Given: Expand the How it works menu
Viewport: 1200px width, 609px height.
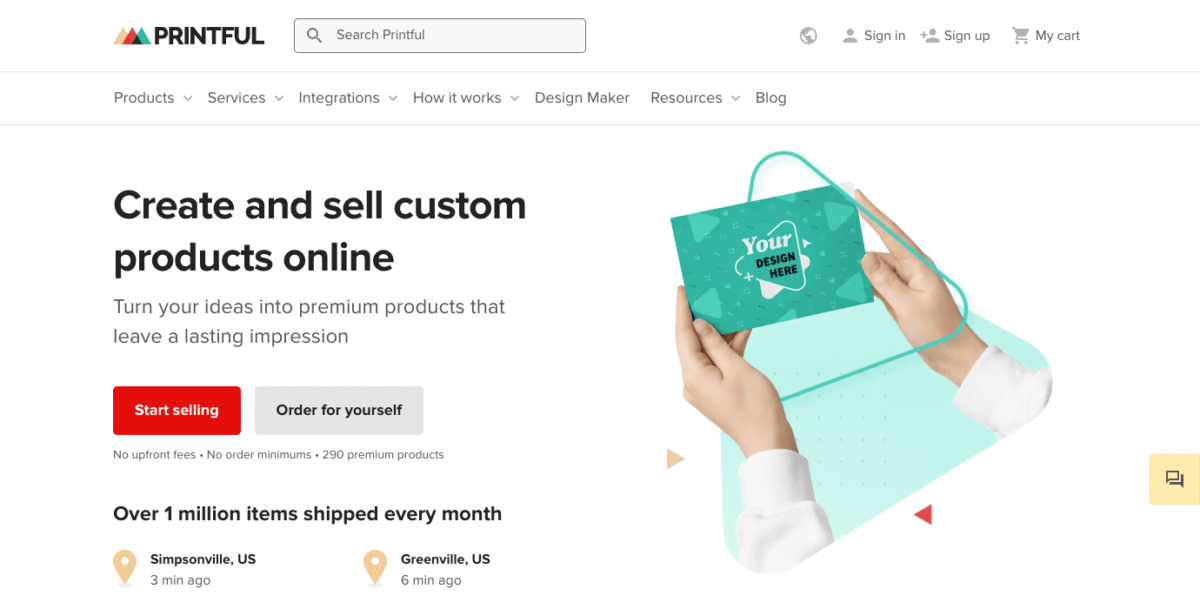Looking at the screenshot, I should point(466,98).
